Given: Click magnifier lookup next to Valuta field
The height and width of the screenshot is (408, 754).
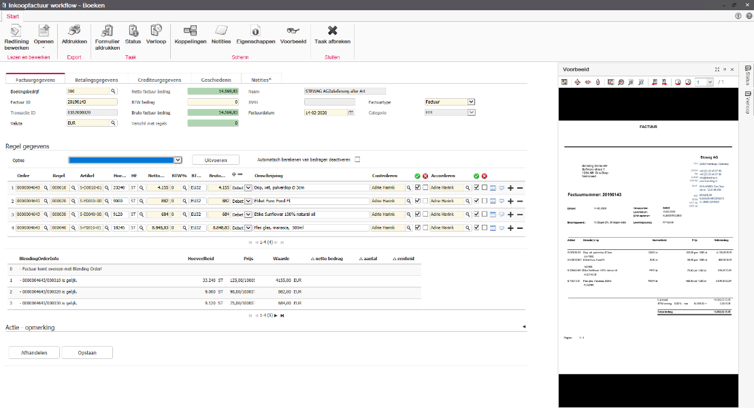Looking at the screenshot, I should pos(113,123).
